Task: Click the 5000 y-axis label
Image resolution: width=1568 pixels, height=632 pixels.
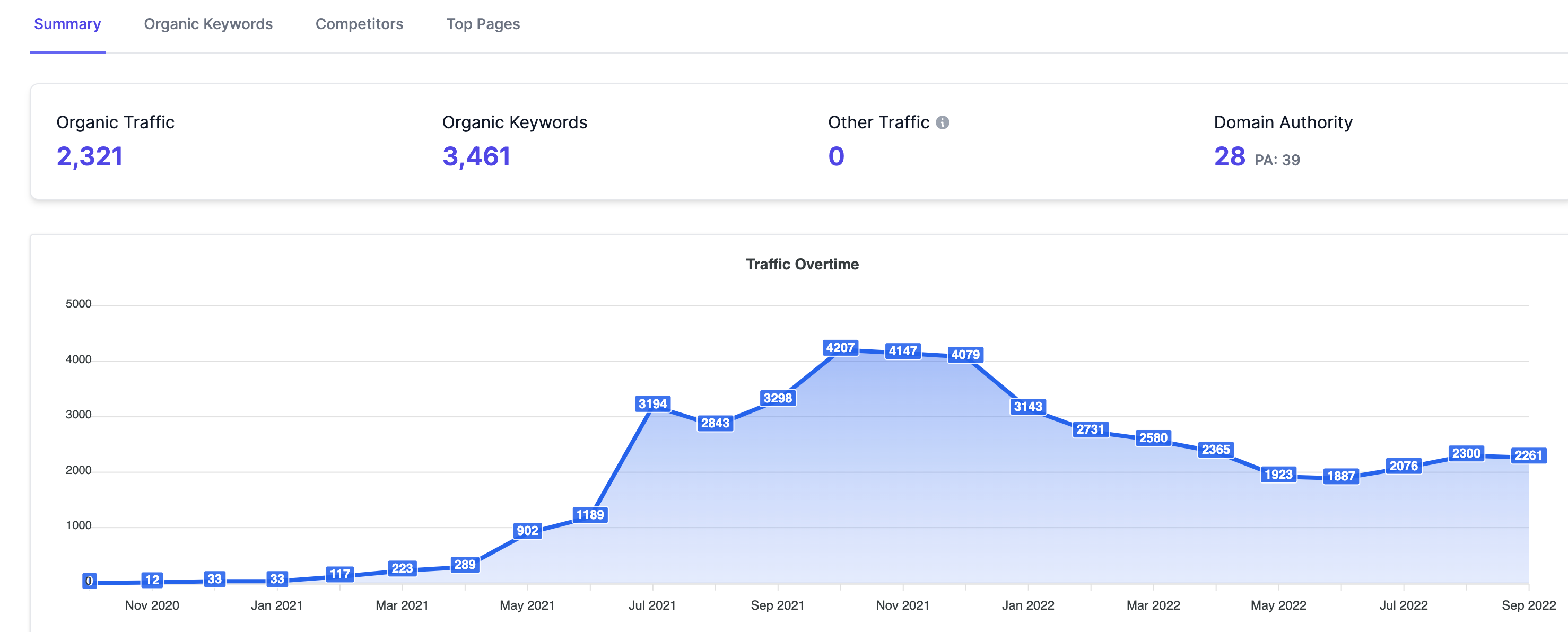Action: [79, 304]
